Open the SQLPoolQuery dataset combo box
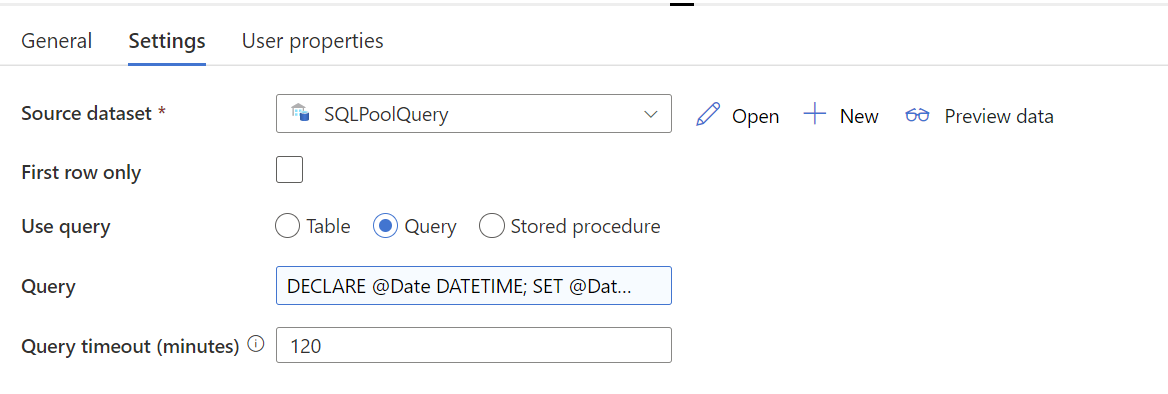Image resolution: width=1168 pixels, height=394 pixels. tap(474, 114)
